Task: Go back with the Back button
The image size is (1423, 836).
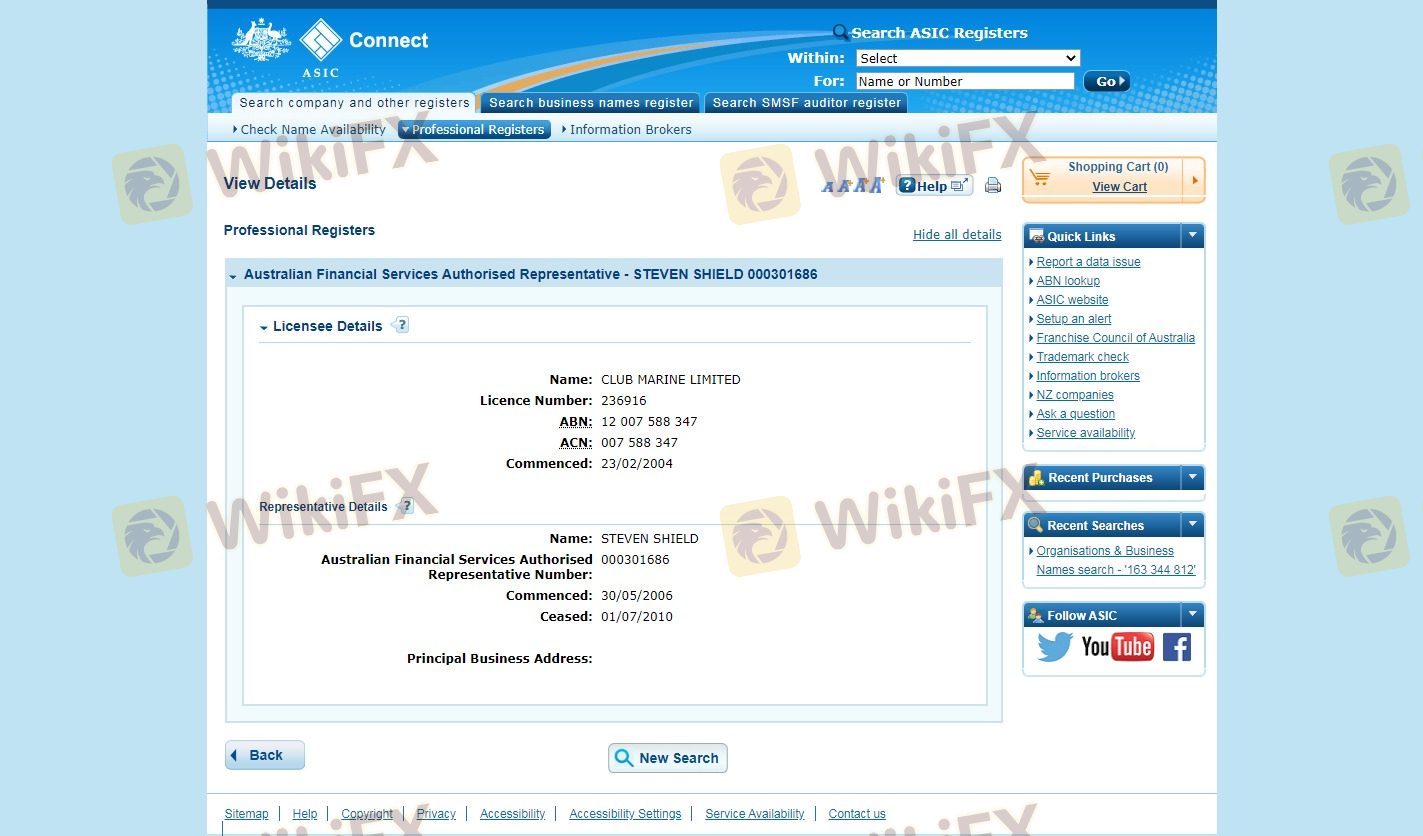Action: 265,755
